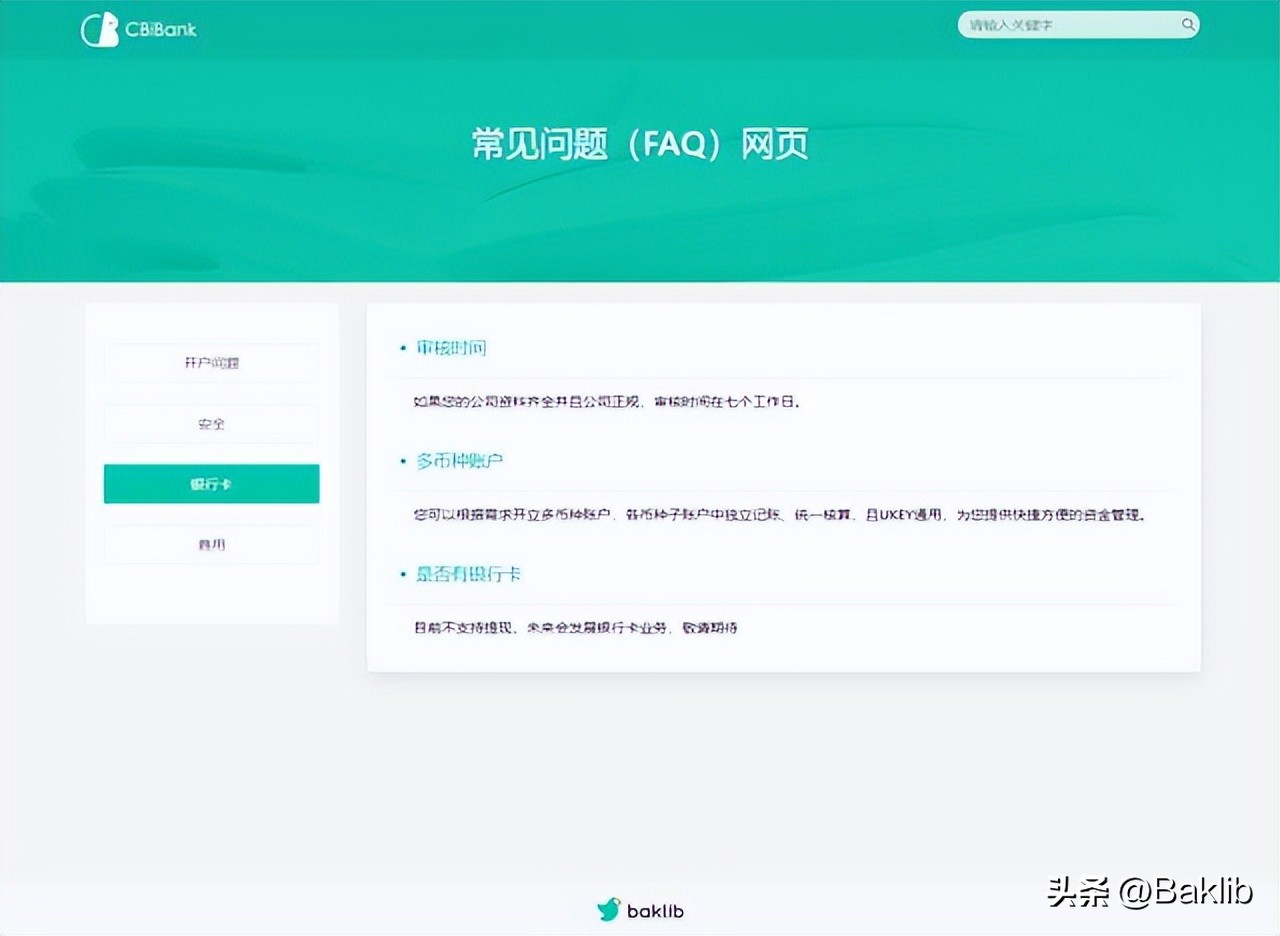The width and height of the screenshot is (1280, 936).
Task: Switch to the 安全 category
Action: pyautogui.click(x=211, y=423)
